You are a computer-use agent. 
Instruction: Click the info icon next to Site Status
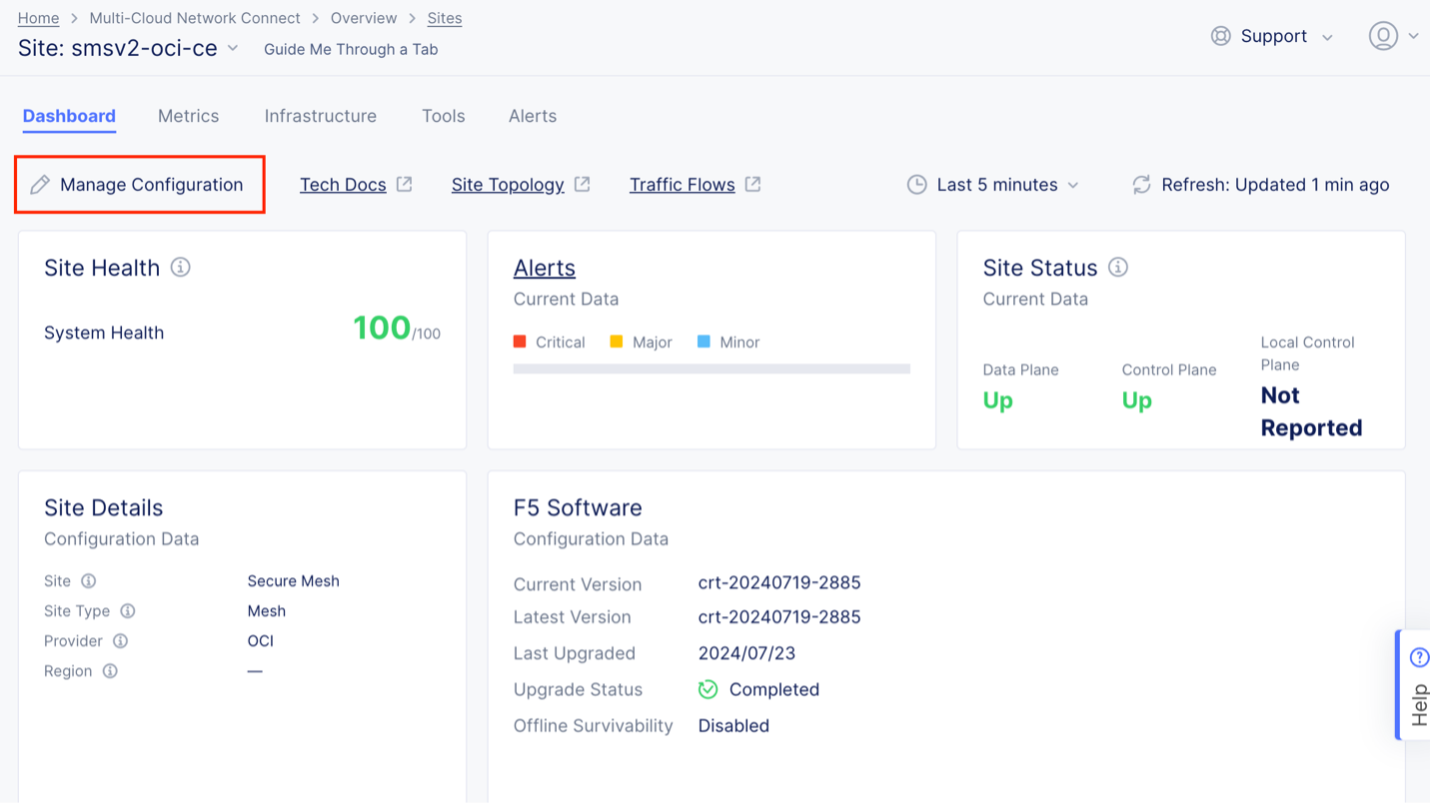(1120, 267)
